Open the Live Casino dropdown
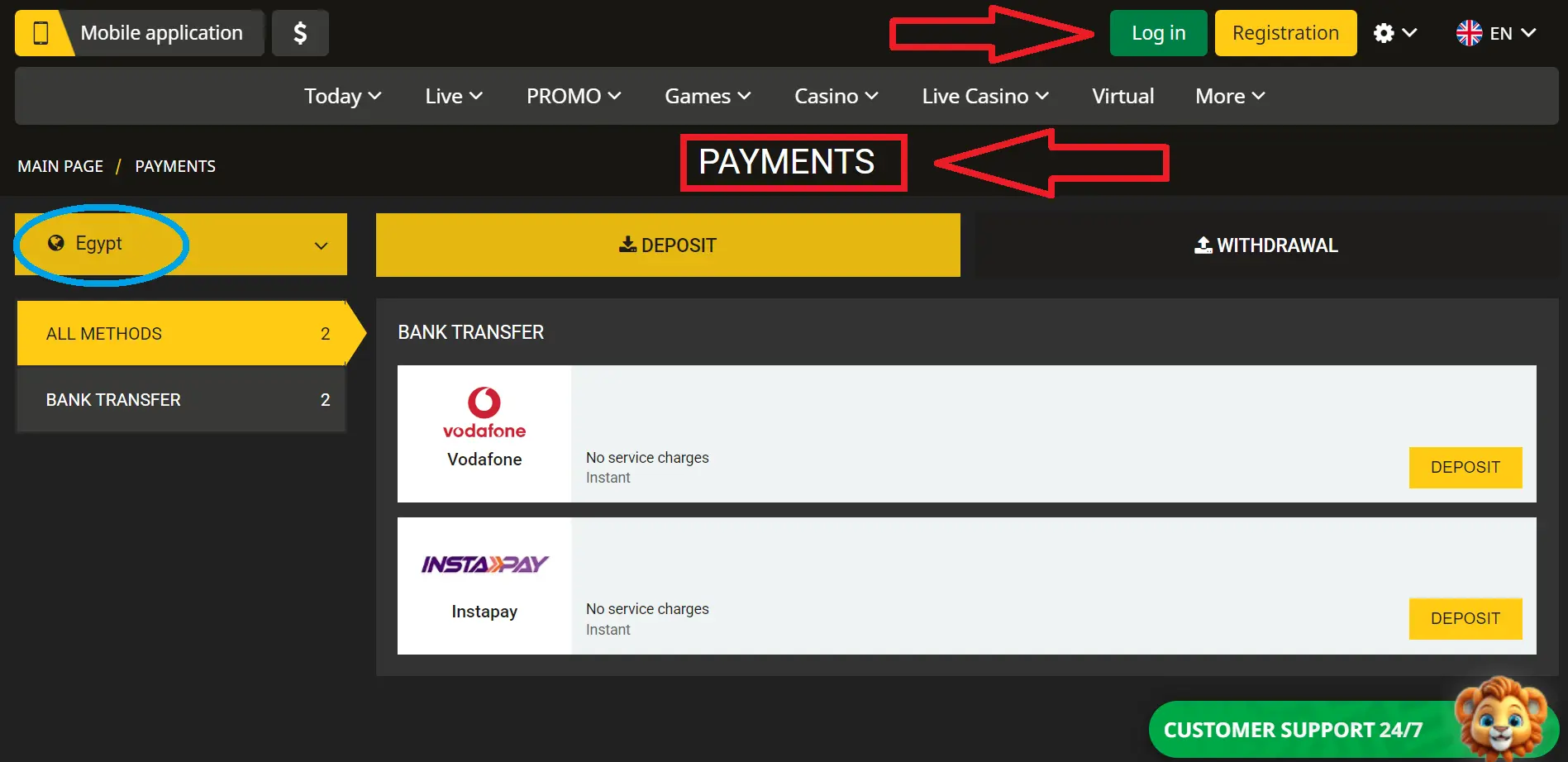Screen dimensions: 1568x762 984,96
